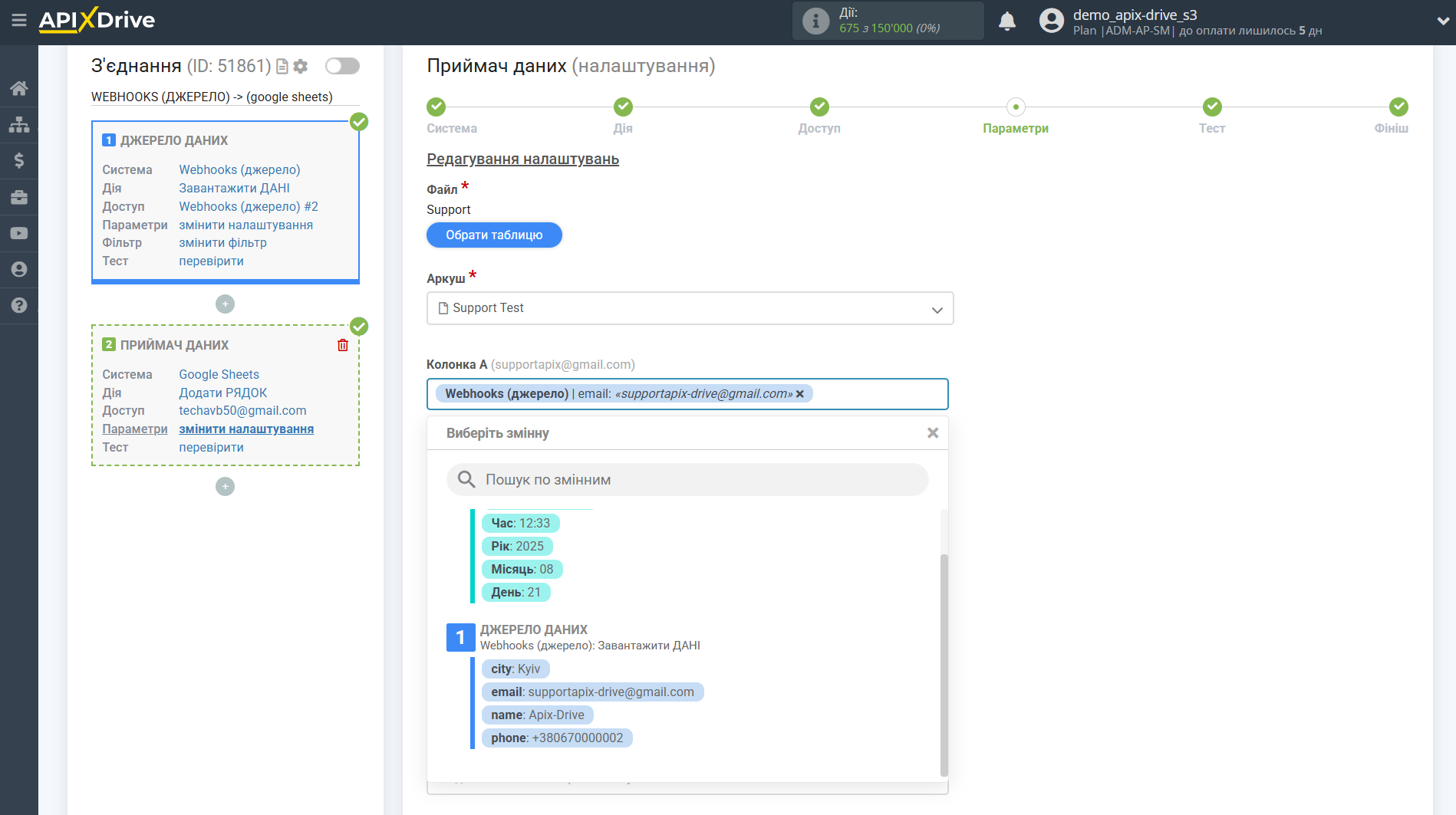The height and width of the screenshot is (815, 1456).
Task: Open the Додати РЯДОК action link
Action: (222, 393)
